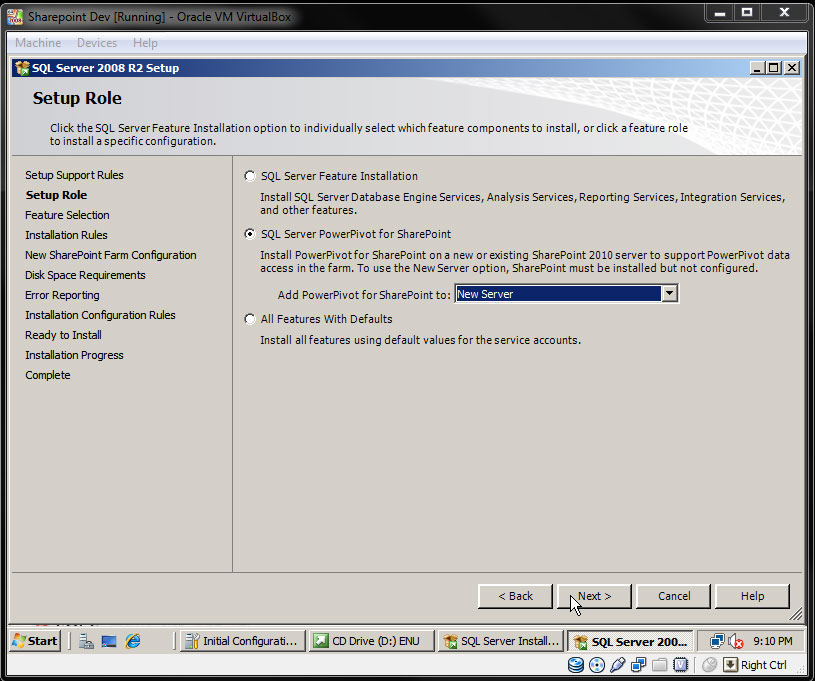The width and height of the screenshot is (815, 681).
Task: Click VirtualBox network adapters status icon
Action: pos(638,665)
